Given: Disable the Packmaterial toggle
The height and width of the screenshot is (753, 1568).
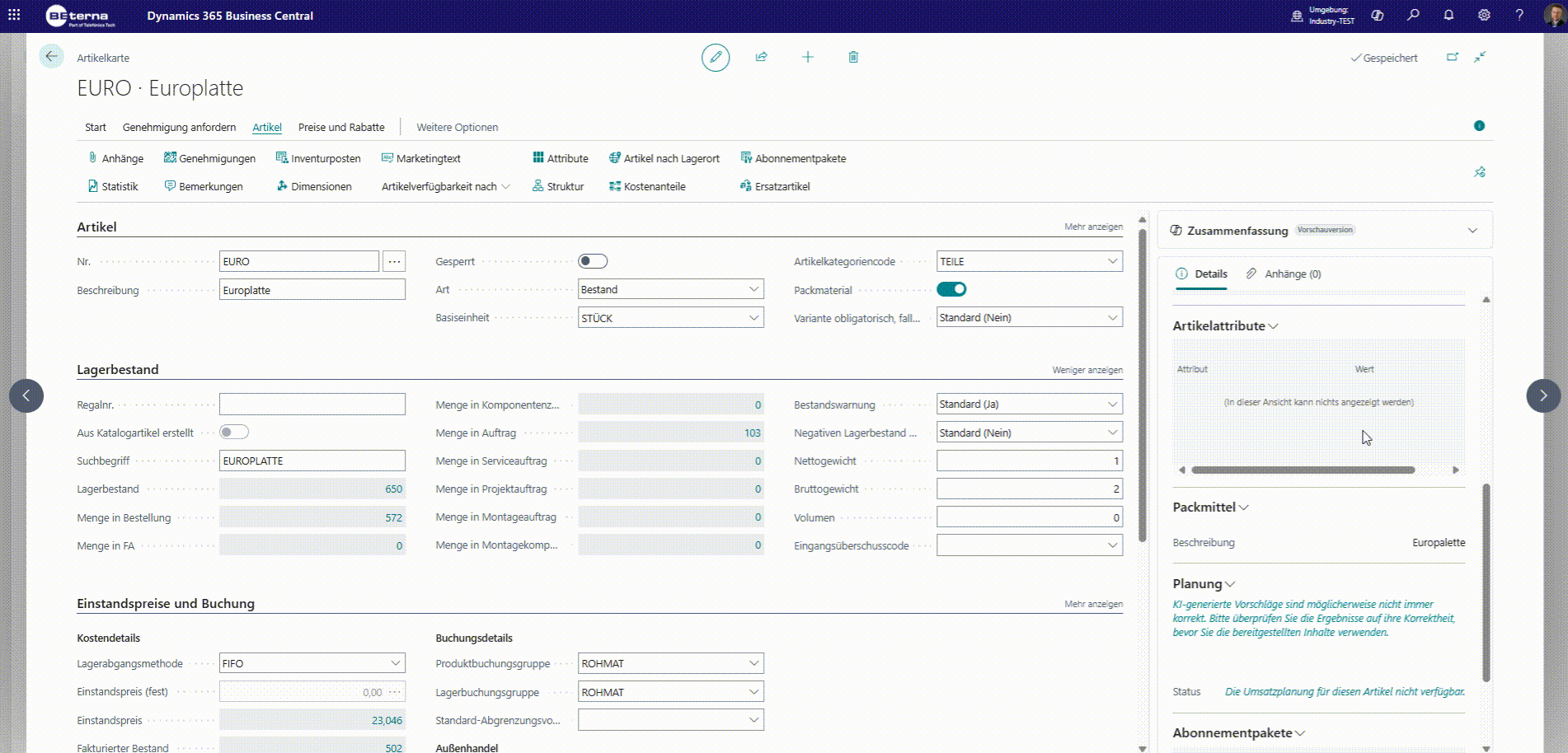Looking at the screenshot, I should pyautogui.click(x=951, y=289).
